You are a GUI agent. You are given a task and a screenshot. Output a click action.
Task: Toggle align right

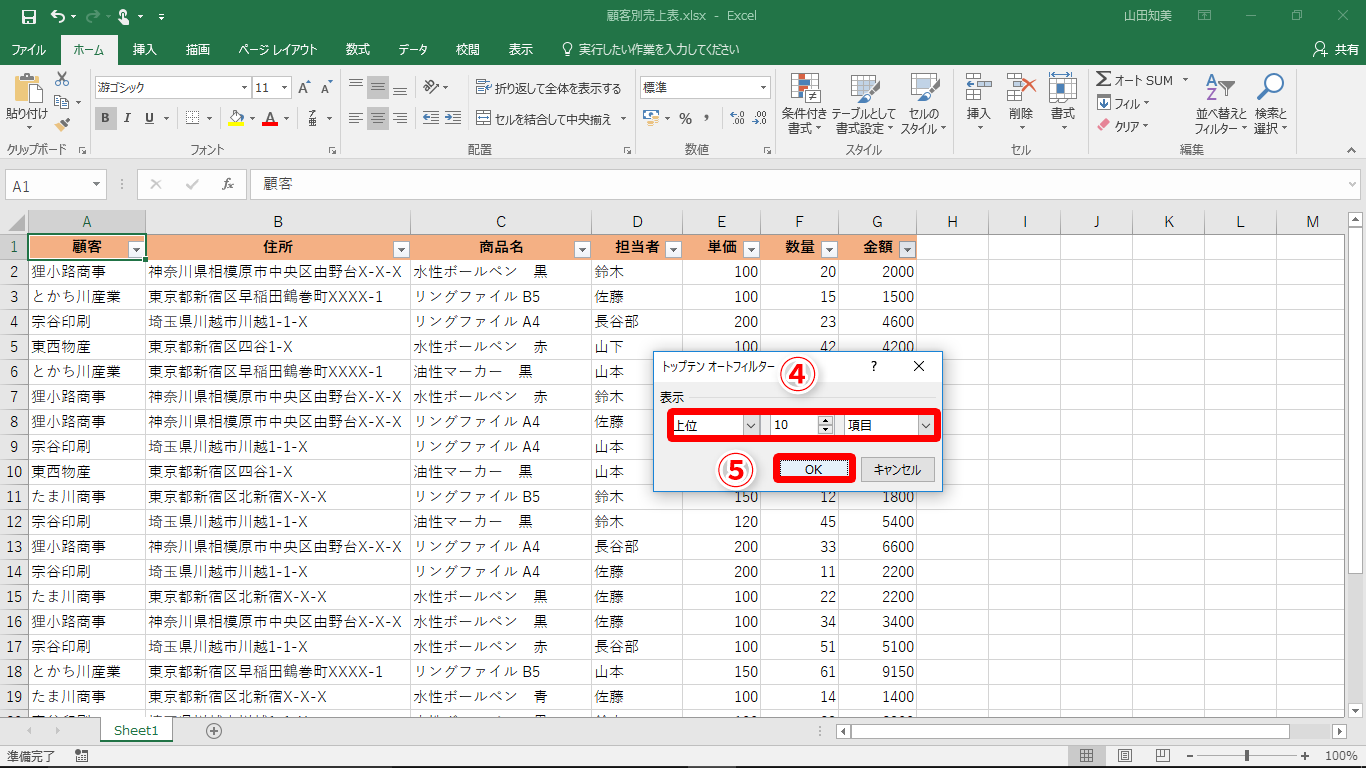click(400, 118)
